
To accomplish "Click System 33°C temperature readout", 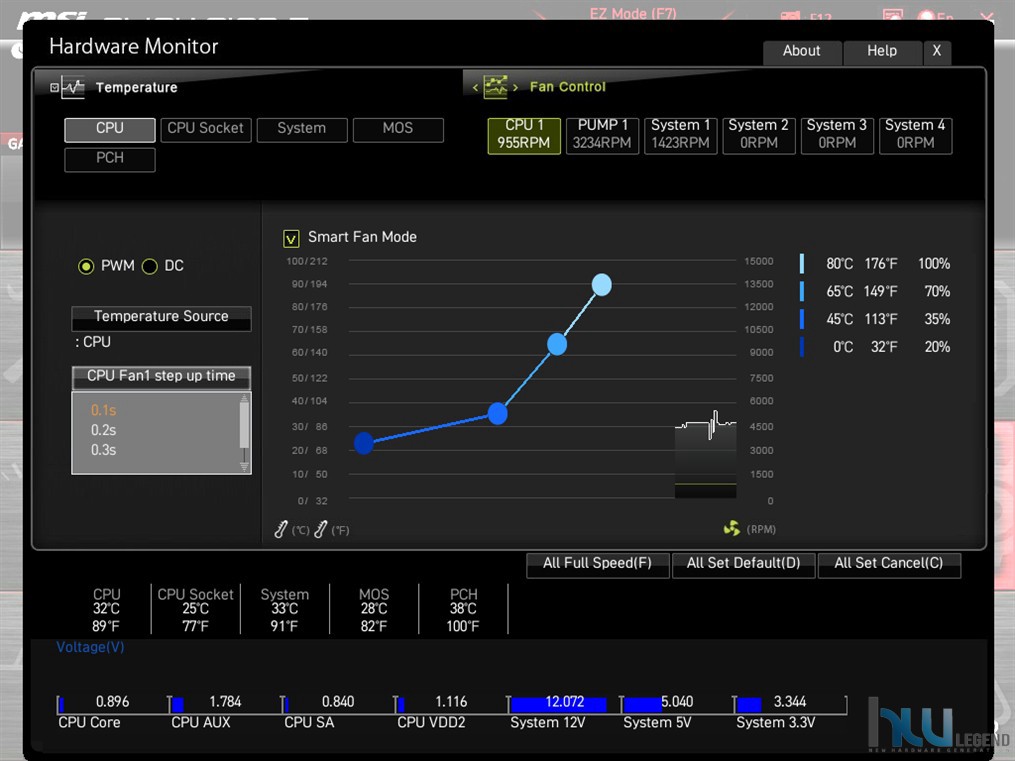I will (x=285, y=610).
